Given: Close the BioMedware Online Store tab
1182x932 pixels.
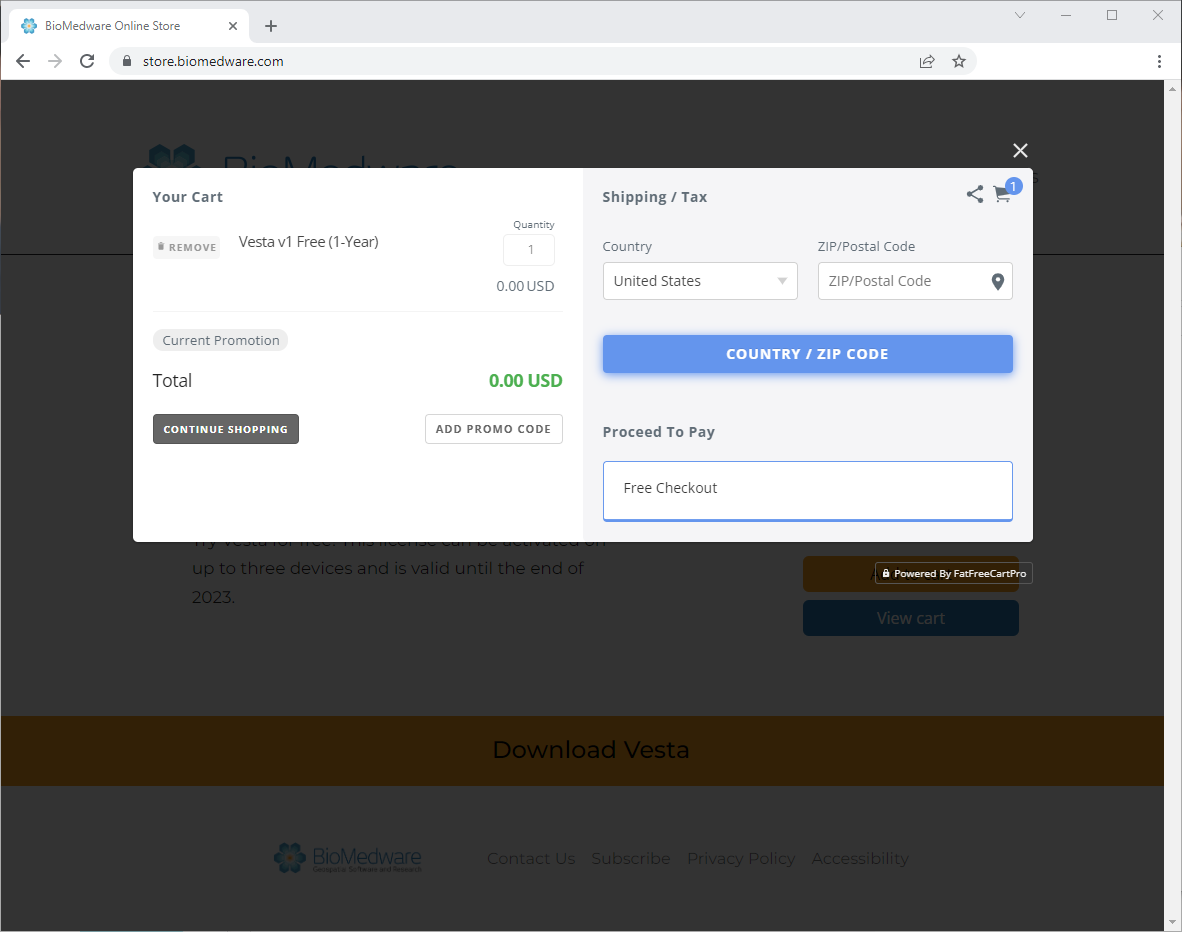Looking at the screenshot, I should tap(233, 26).
